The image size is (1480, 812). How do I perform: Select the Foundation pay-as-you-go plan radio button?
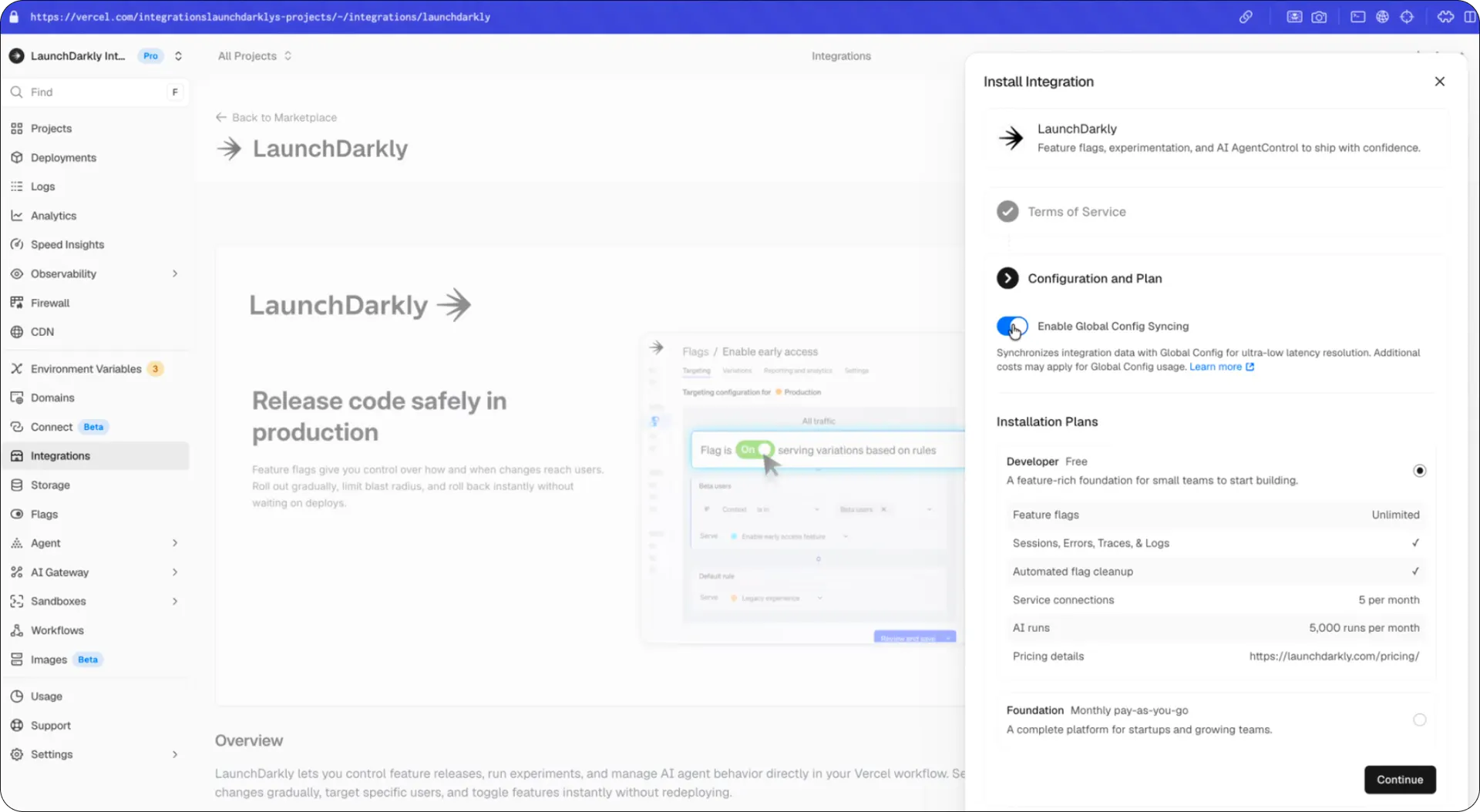click(x=1419, y=720)
